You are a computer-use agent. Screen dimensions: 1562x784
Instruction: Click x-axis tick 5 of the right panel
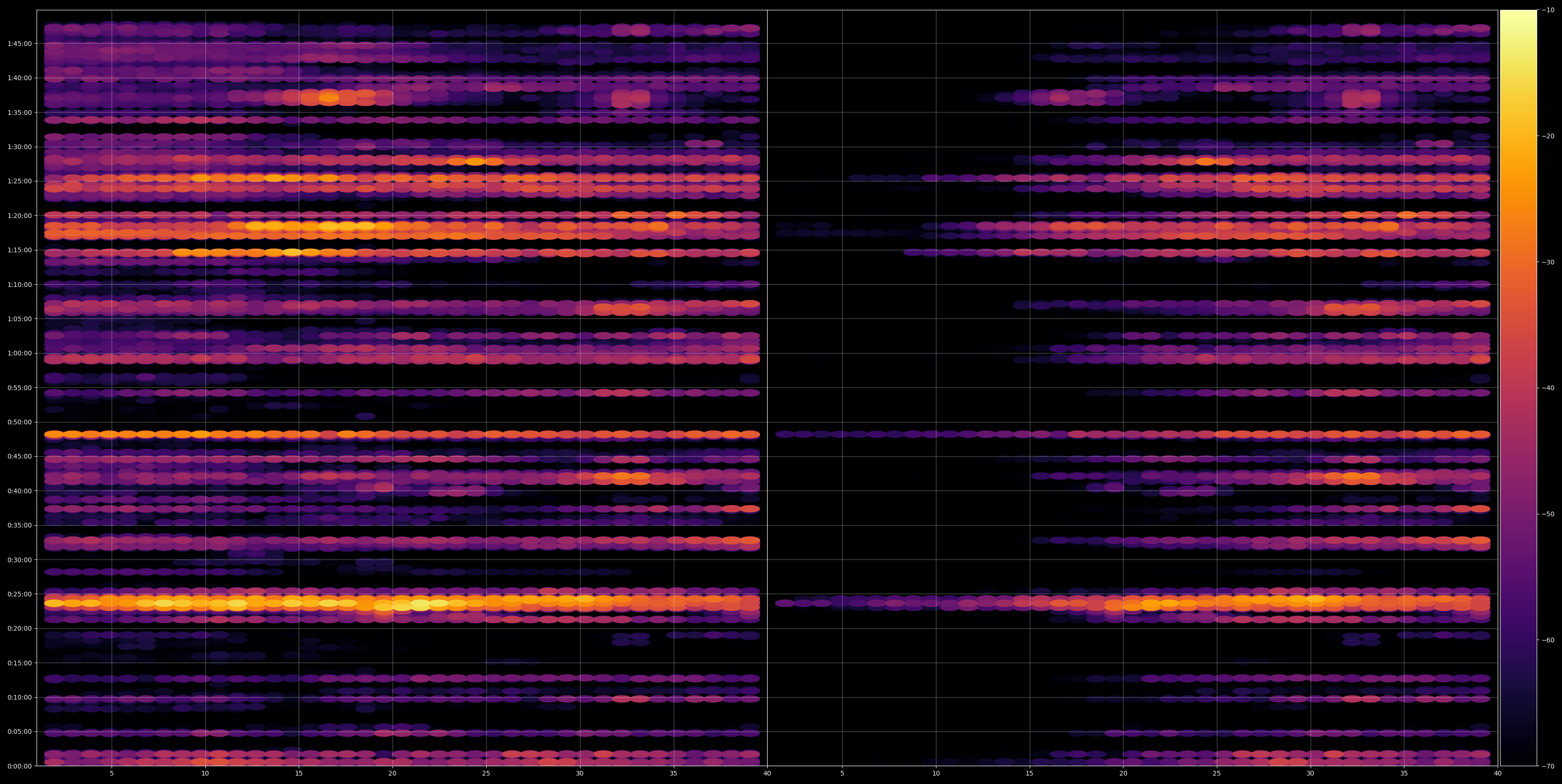(x=842, y=773)
